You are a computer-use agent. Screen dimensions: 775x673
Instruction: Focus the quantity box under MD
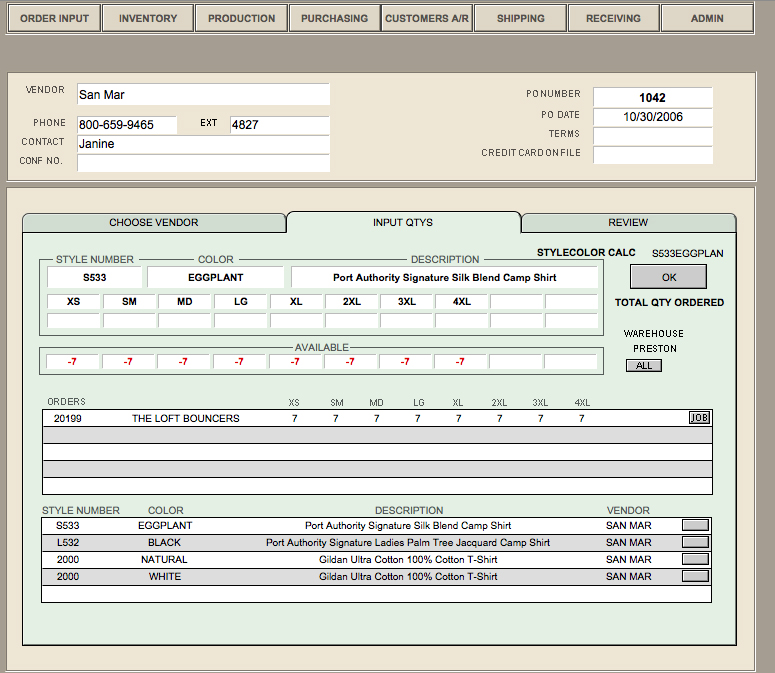pos(185,321)
